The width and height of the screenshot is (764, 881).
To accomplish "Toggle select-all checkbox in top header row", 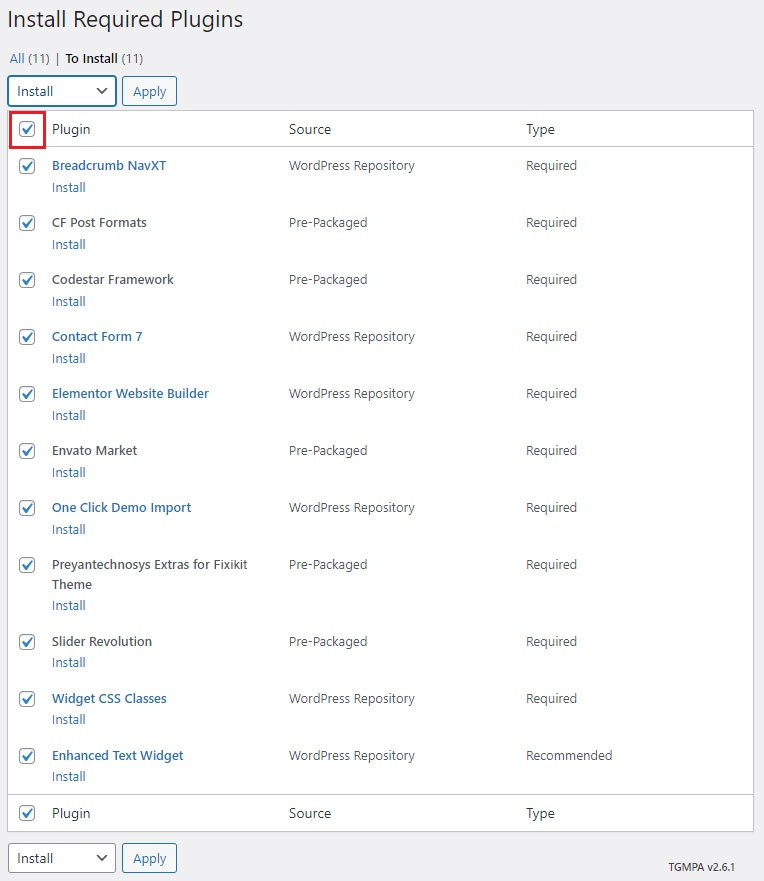I will point(27,129).
